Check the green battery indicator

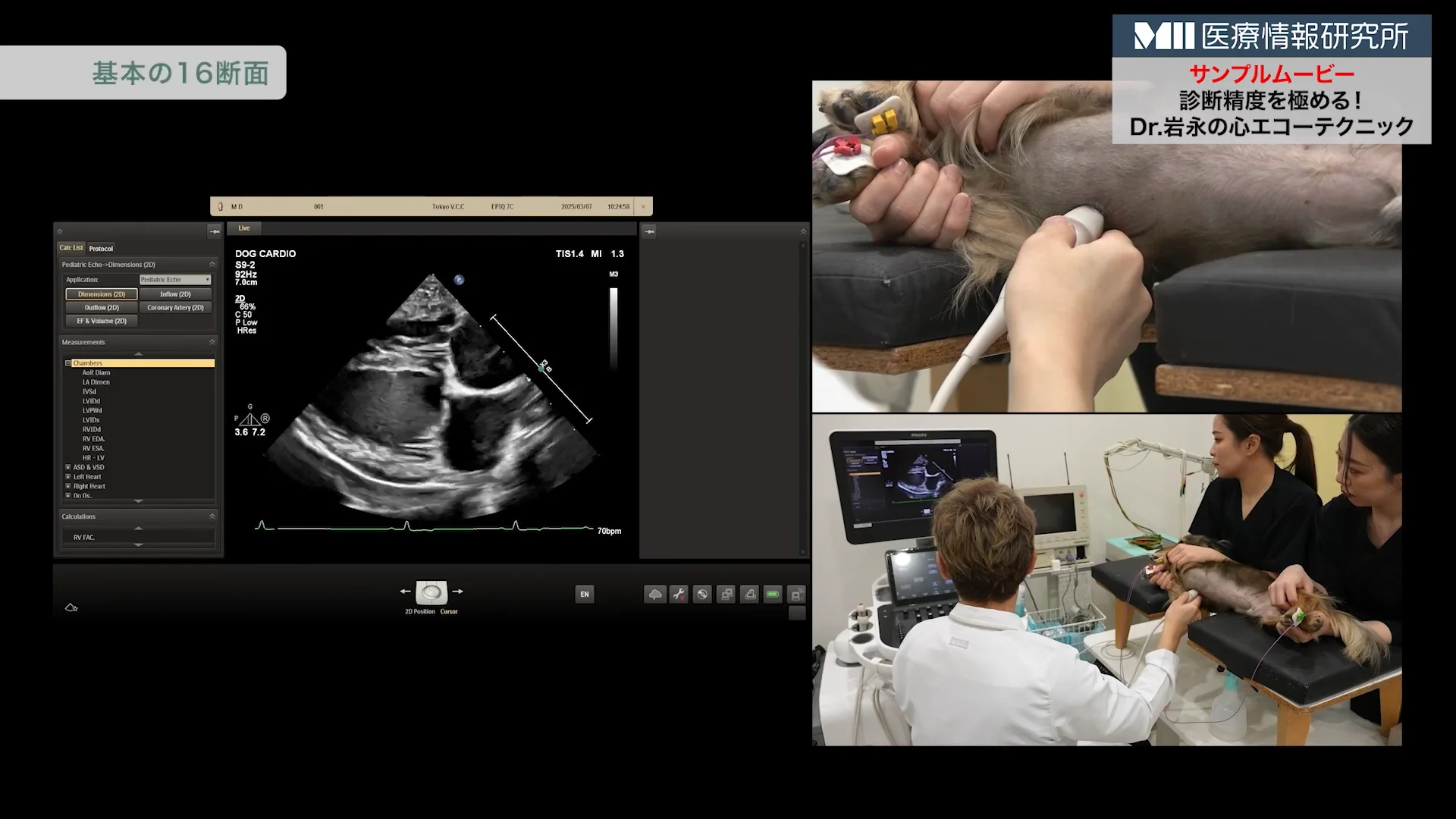(x=773, y=595)
